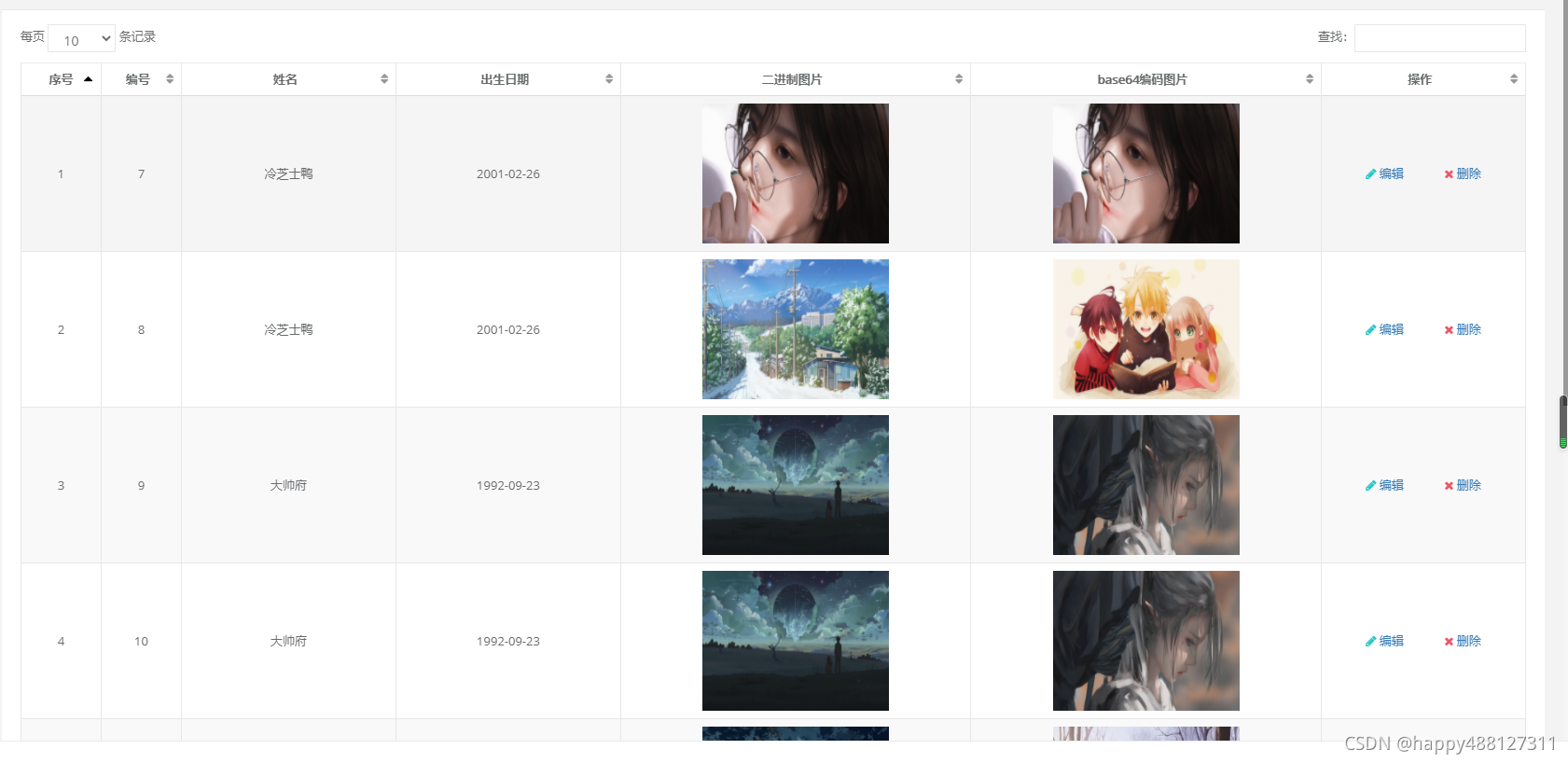The height and width of the screenshot is (763, 1568).
Task: Open snowy village binary image in row 2
Action: pos(796,329)
